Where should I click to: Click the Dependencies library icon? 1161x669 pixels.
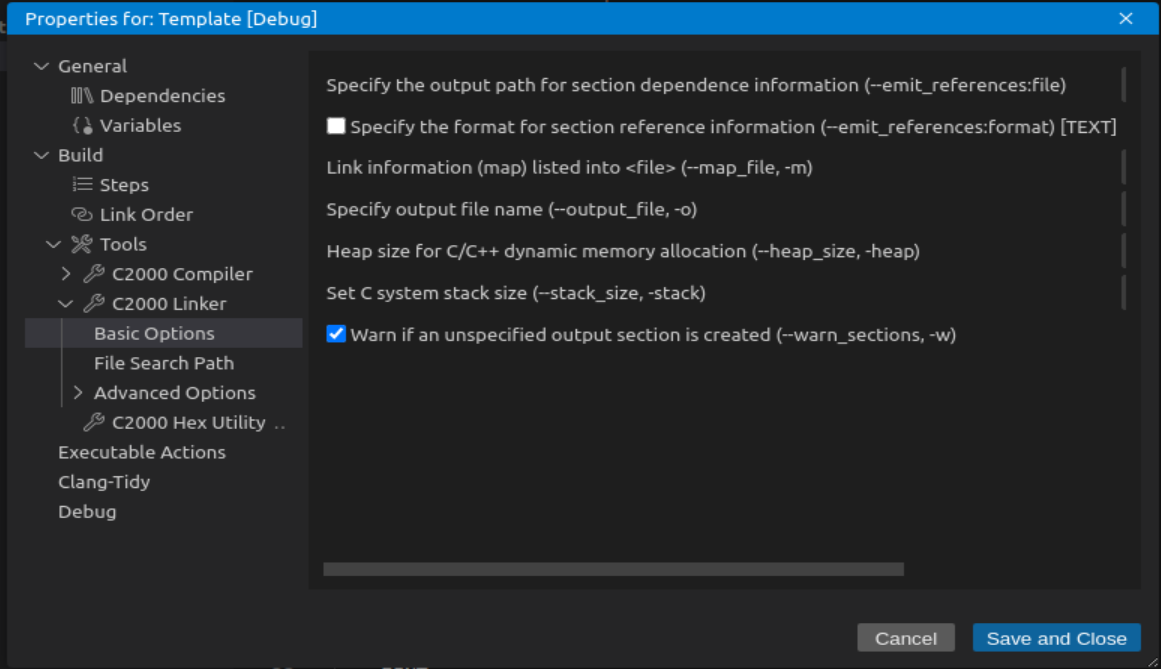tap(81, 95)
